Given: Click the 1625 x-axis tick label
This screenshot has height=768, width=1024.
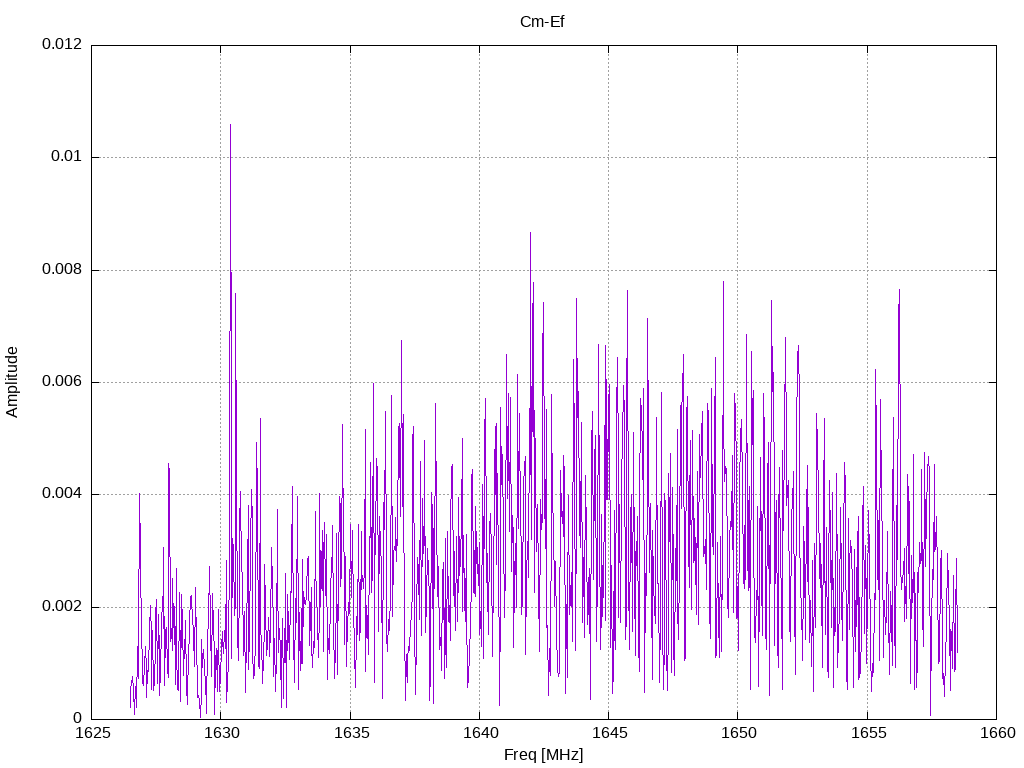Looking at the screenshot, I should [93, 733].
